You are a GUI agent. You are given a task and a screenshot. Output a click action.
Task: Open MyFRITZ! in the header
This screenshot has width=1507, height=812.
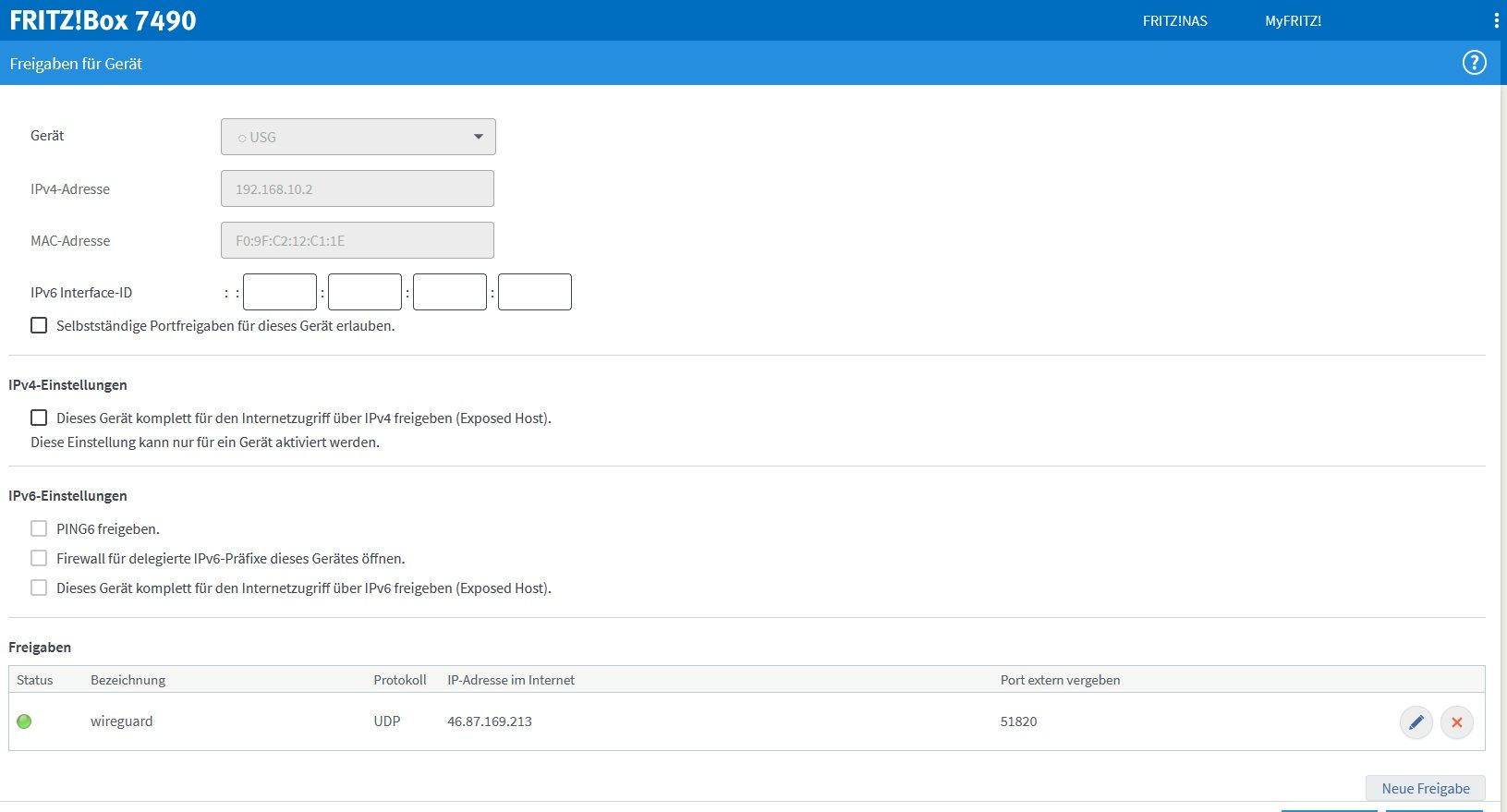click(1293, 20)
